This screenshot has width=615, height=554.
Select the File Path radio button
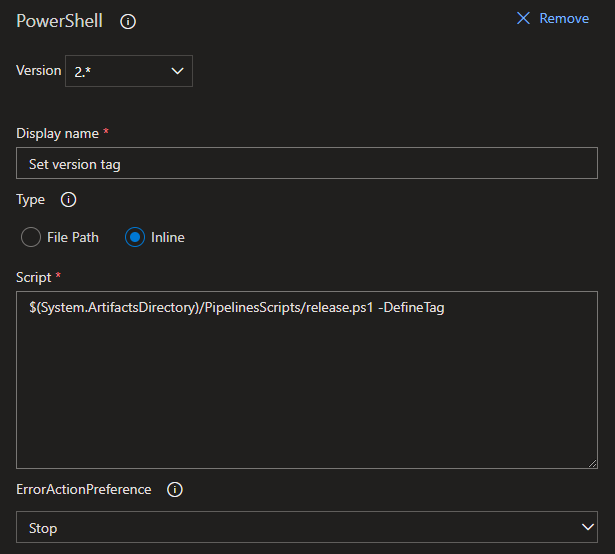point(31,237)
